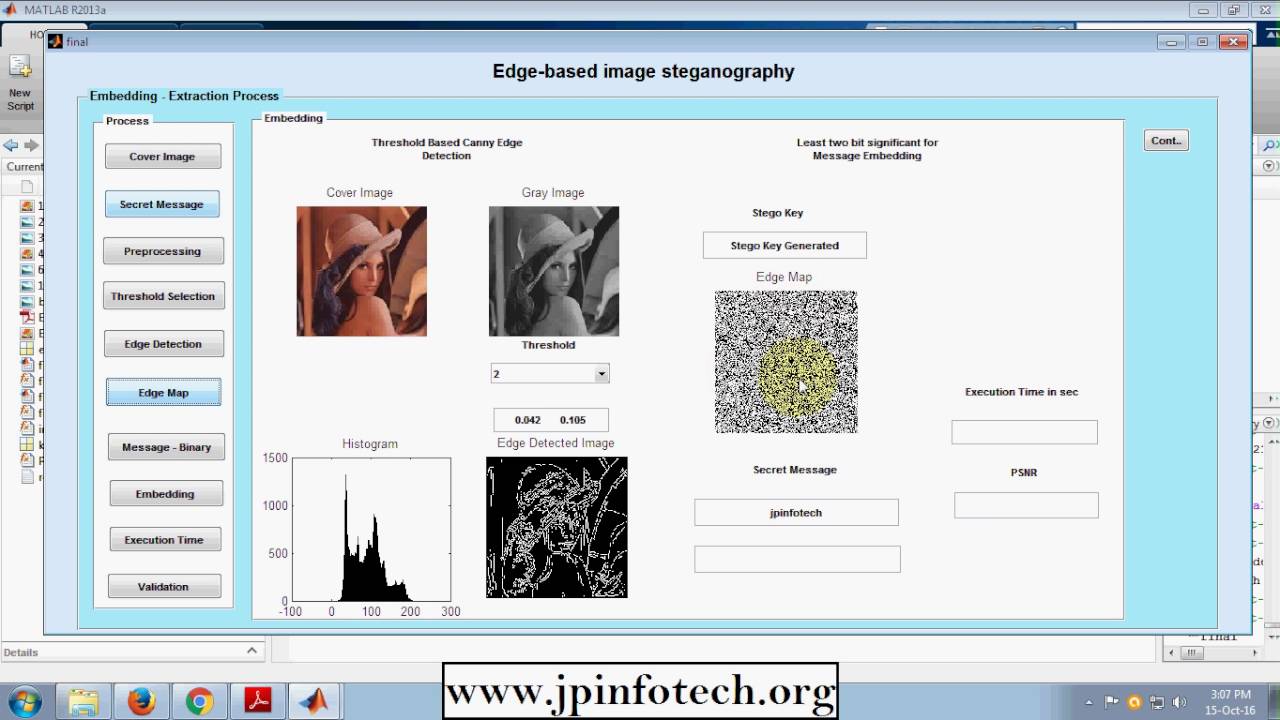Open Adobe Reader from the taskbar
The width and height of the screenshot is (1280, 720).
click(258, 702)
